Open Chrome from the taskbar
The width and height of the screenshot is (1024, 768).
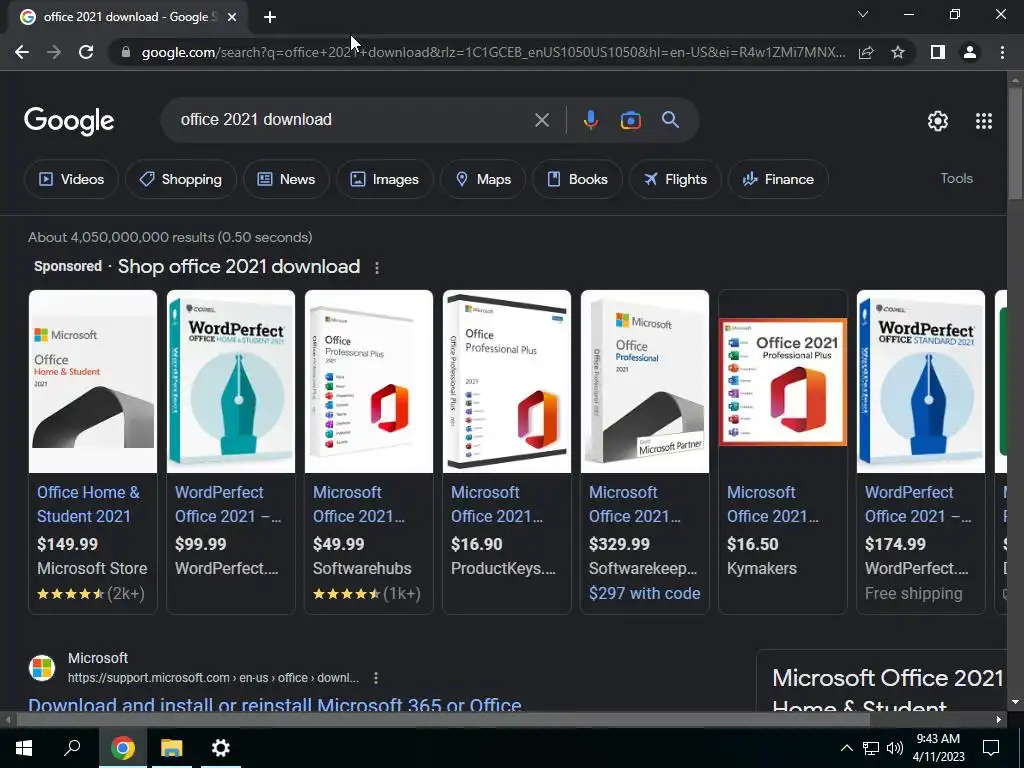(x=122, y=748)
